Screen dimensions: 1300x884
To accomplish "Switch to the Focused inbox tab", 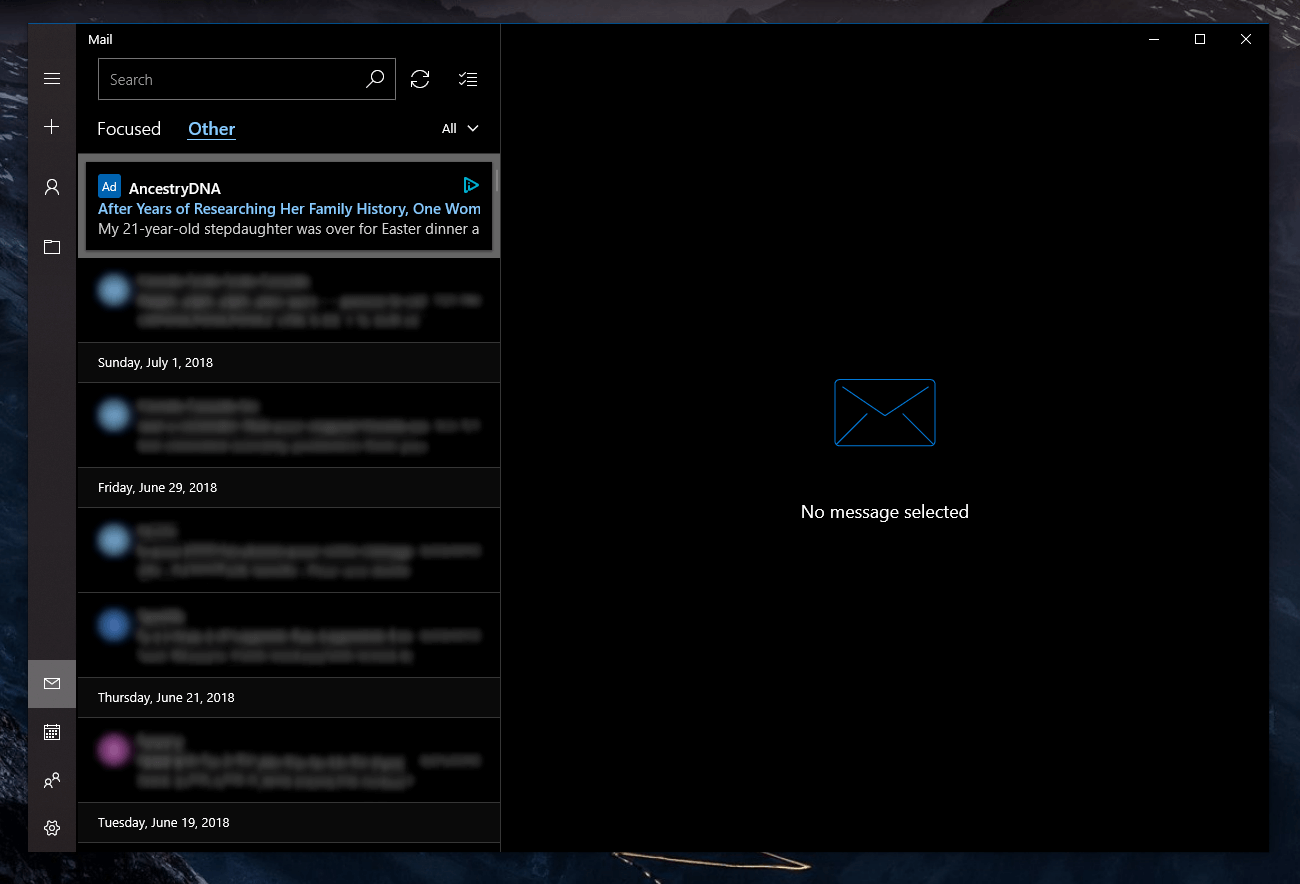I will pos(129,129).
